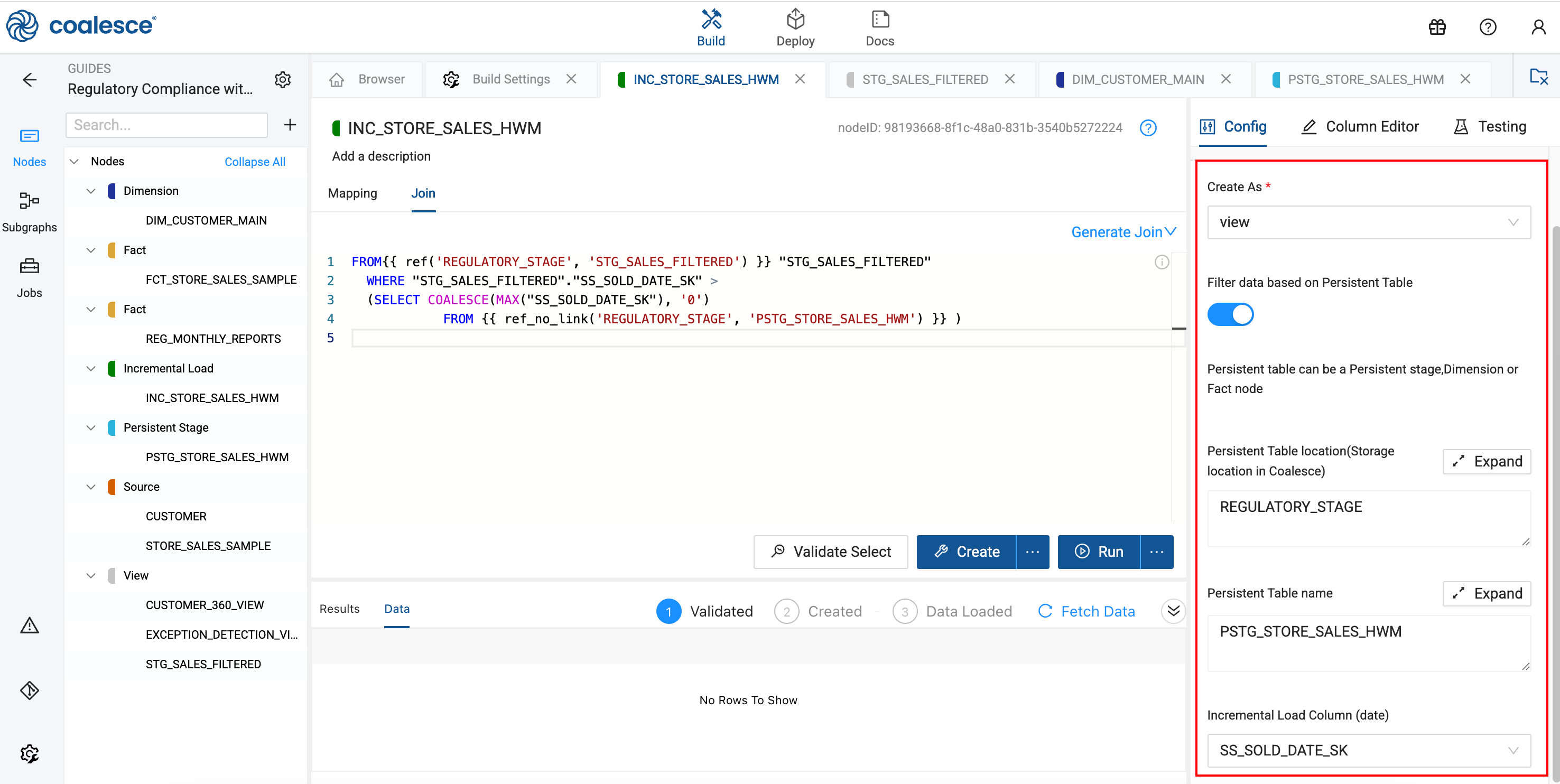Collapse the Persistent Stage group
Viewport: 1560px width, 784px height.
pyautogui.click(x=91, y=427)
